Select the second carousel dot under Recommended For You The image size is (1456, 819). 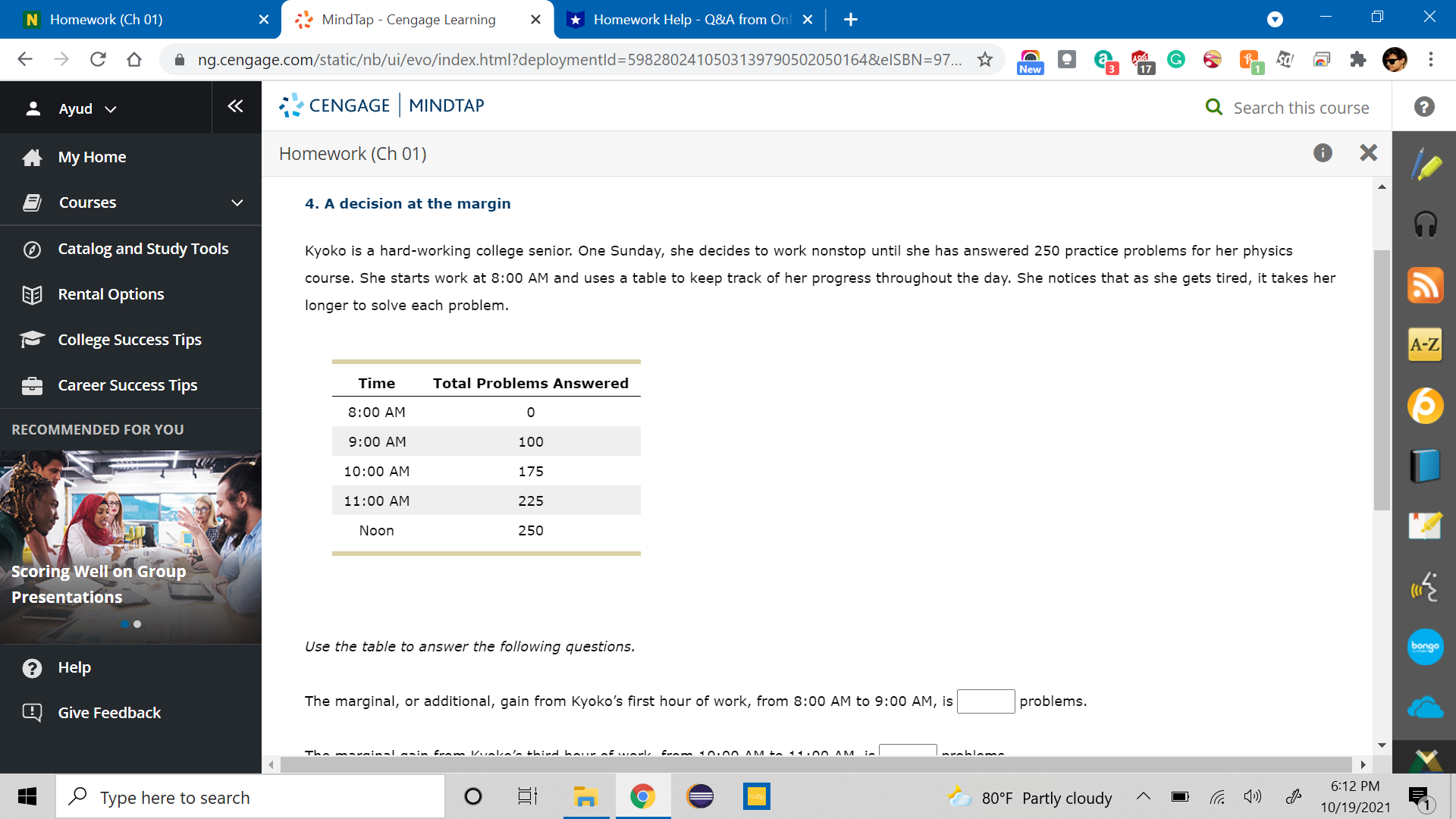coord(137,624)
